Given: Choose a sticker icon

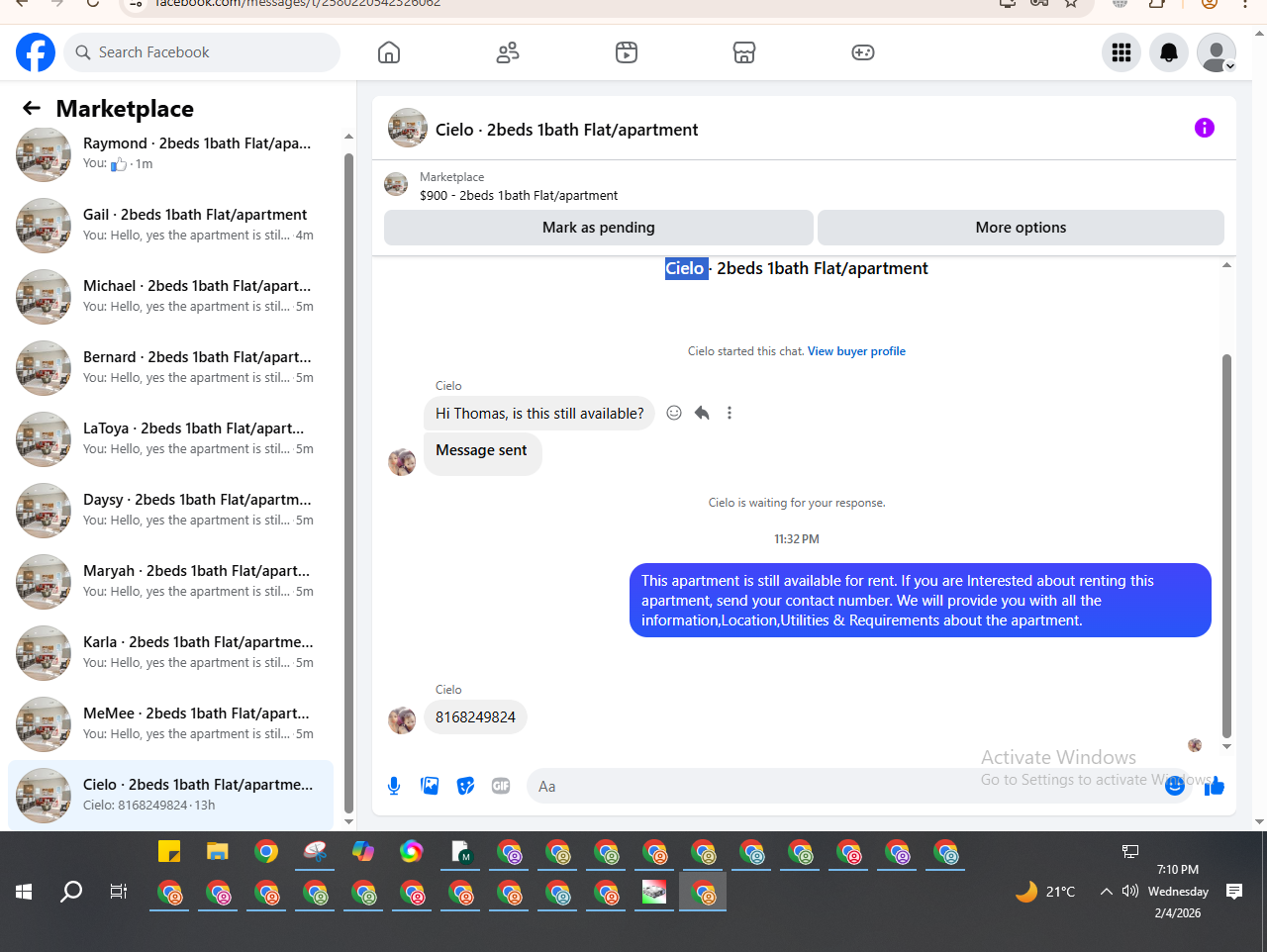Looking at the screenshot, I should click(465, 786).
